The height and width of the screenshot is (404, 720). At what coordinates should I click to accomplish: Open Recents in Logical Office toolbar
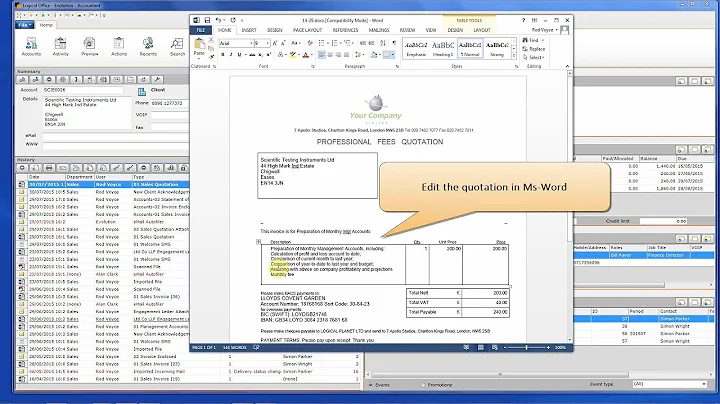148,47
